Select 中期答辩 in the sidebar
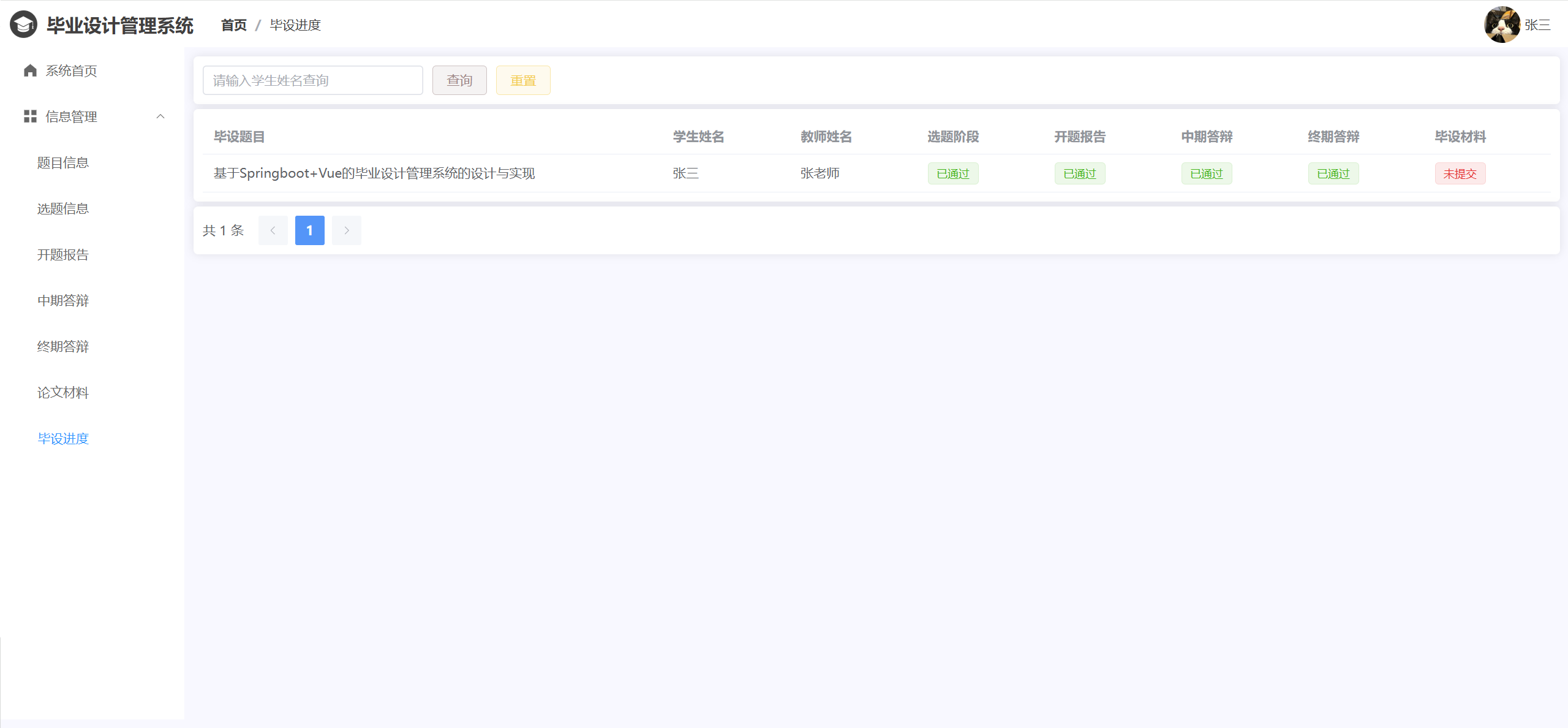 tap(63, 301)
